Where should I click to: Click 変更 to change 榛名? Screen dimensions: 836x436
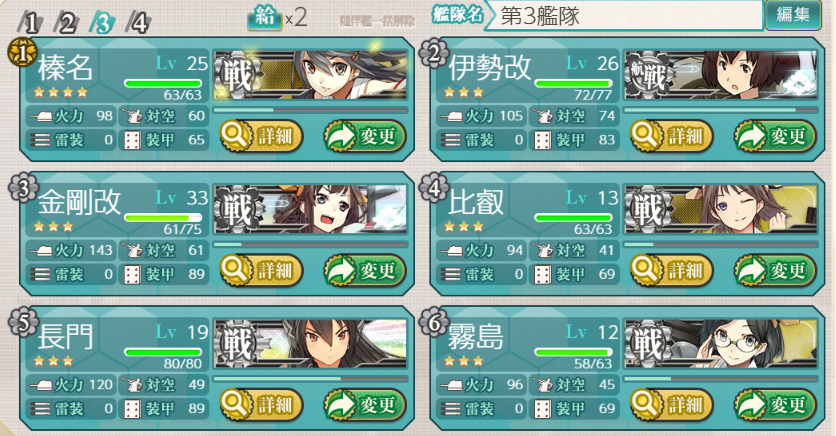pos(365,136)
